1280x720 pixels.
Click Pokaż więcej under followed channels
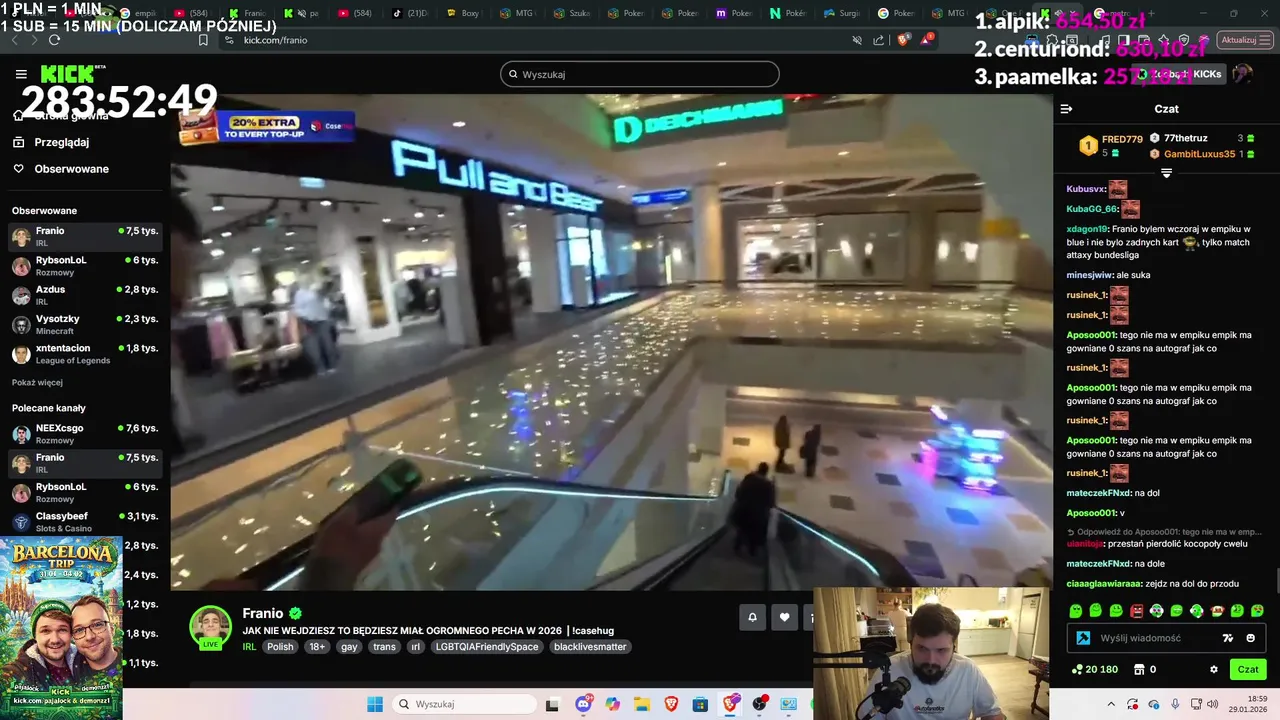(37, 382)
